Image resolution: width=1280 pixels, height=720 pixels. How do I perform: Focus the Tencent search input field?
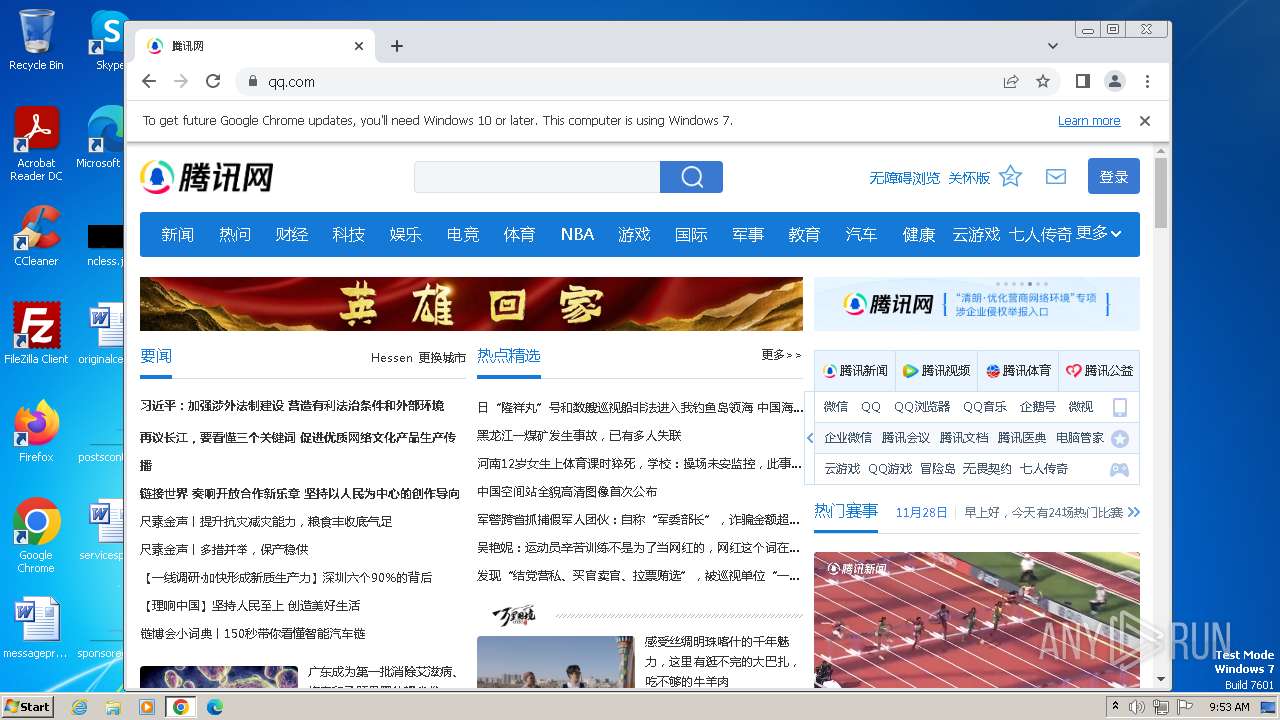coord(537,177)
